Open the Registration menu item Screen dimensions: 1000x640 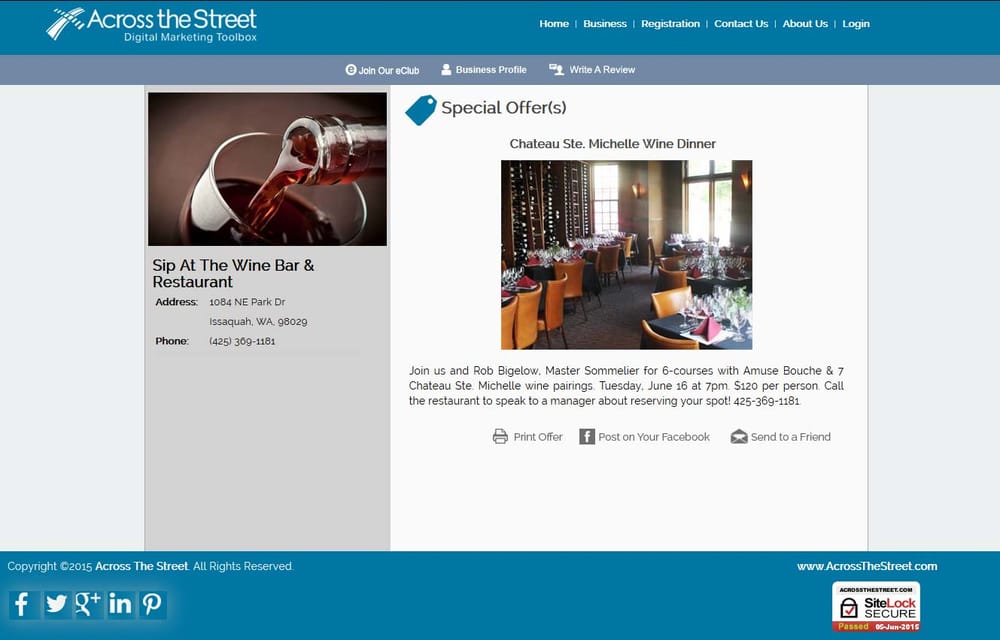point(670,24)
